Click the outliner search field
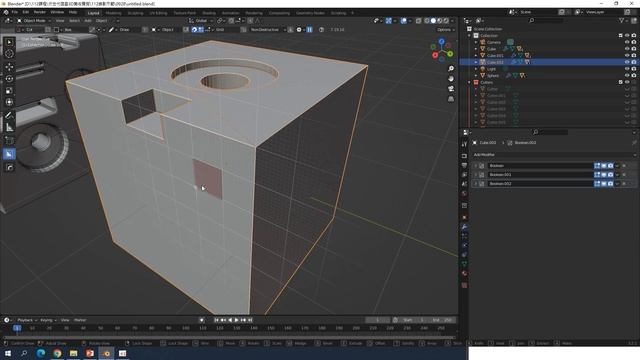 coord(545,20)
